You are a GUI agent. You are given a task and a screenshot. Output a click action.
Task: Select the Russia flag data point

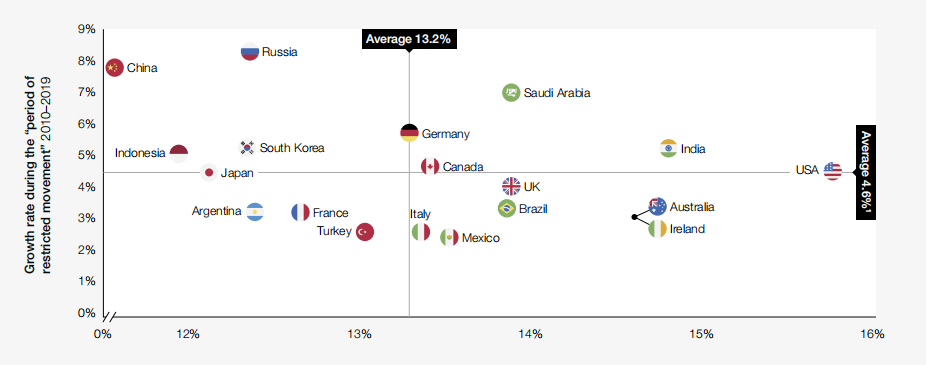[250, 51]
